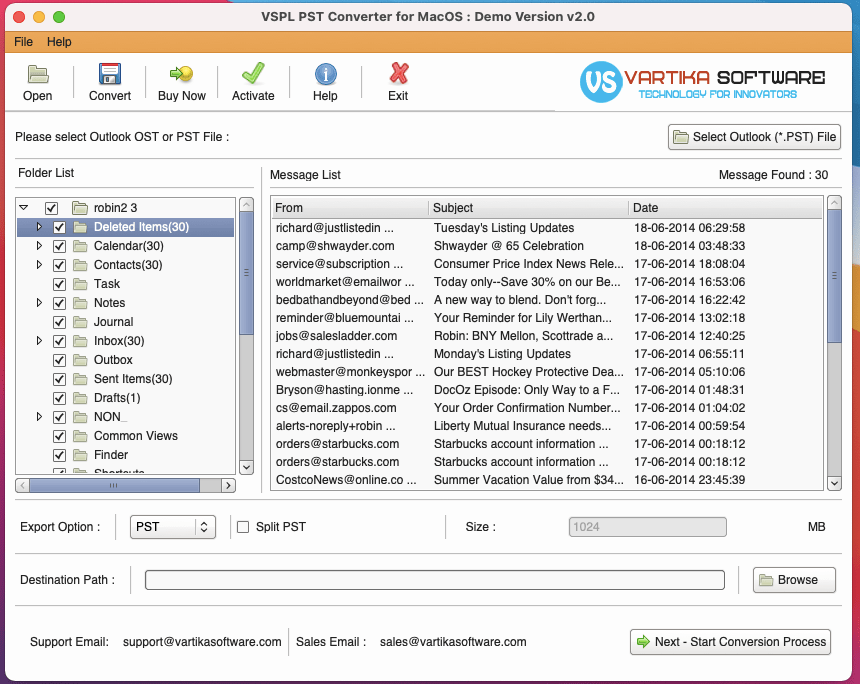Viewport: 860px width, 684px height.
Task: Expand the Inbox(30) tree node
Action: coord(39,341)
